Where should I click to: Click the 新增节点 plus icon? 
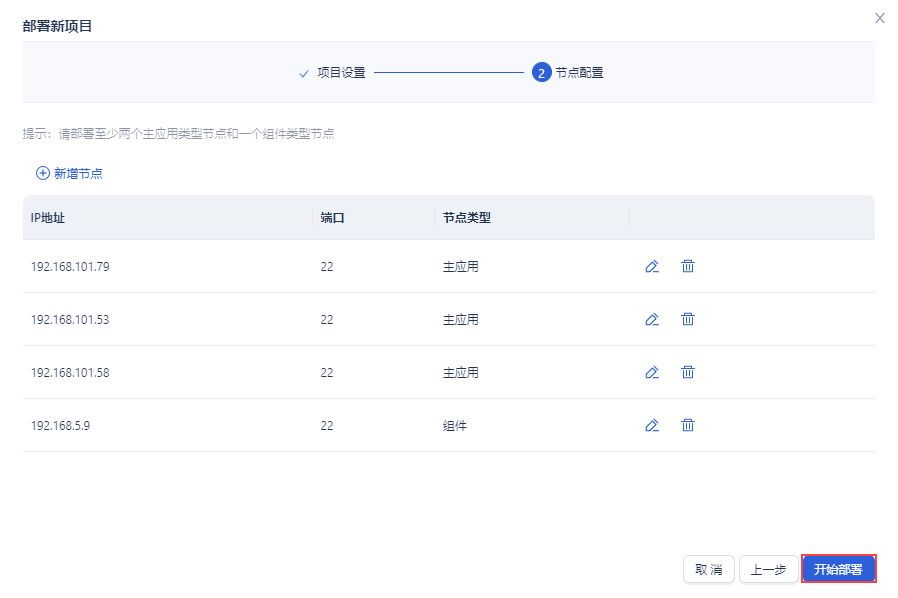pyautogui.click(x=43, y=173)
